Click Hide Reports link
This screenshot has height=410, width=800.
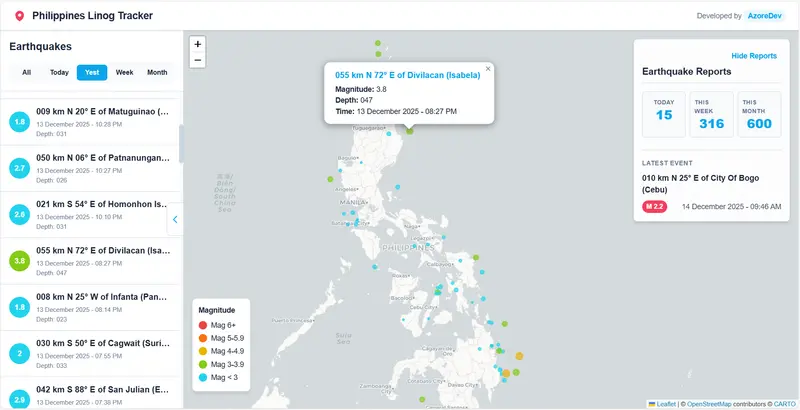pos(754,56)
